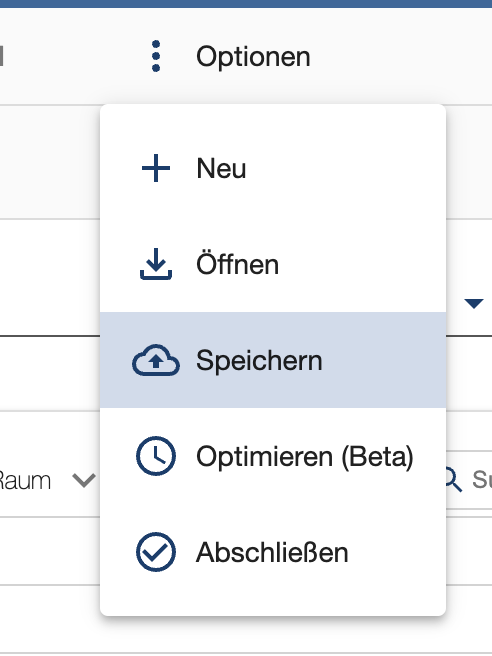This screenshot has width=492, height=656.
Task: Click the empty row below Raum filter
Action: tap(50, 551)
